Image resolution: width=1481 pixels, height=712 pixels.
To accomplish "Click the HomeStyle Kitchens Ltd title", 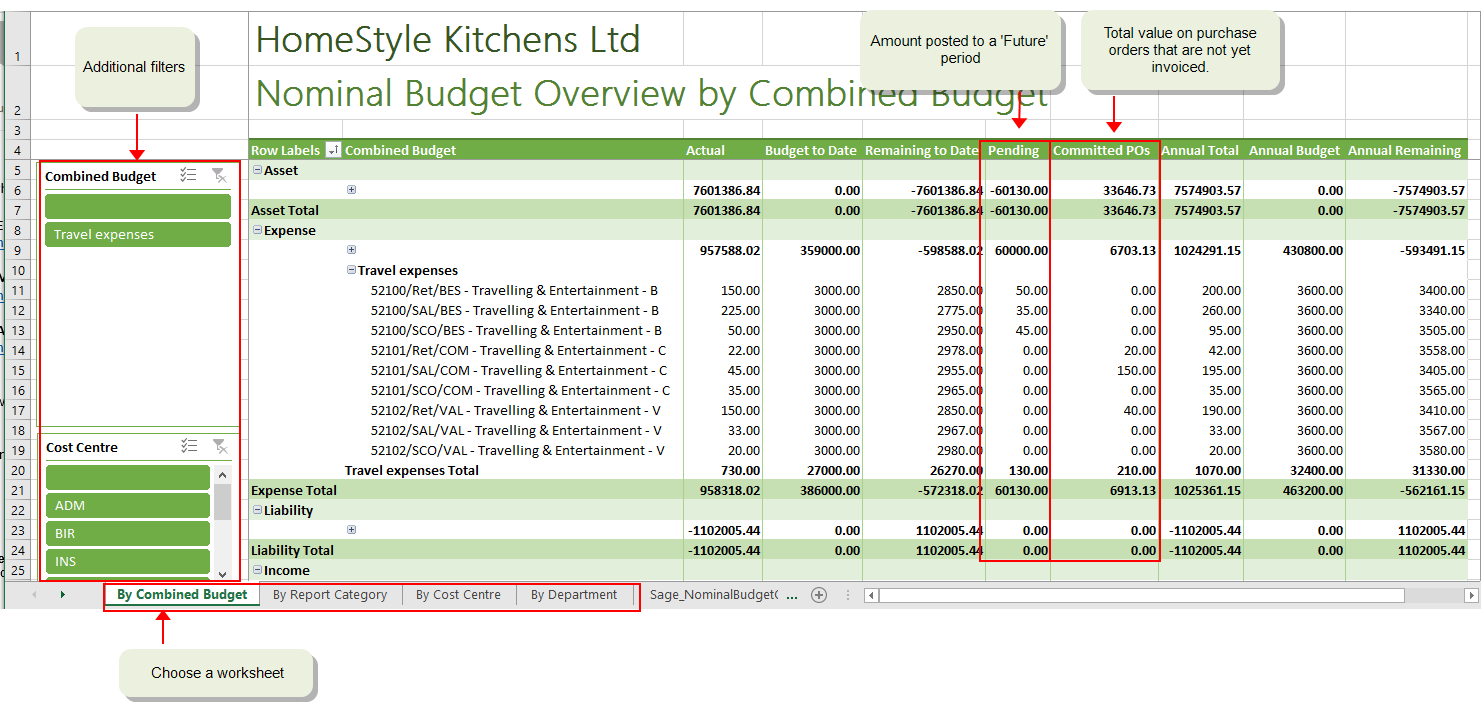I will [448, 39].
